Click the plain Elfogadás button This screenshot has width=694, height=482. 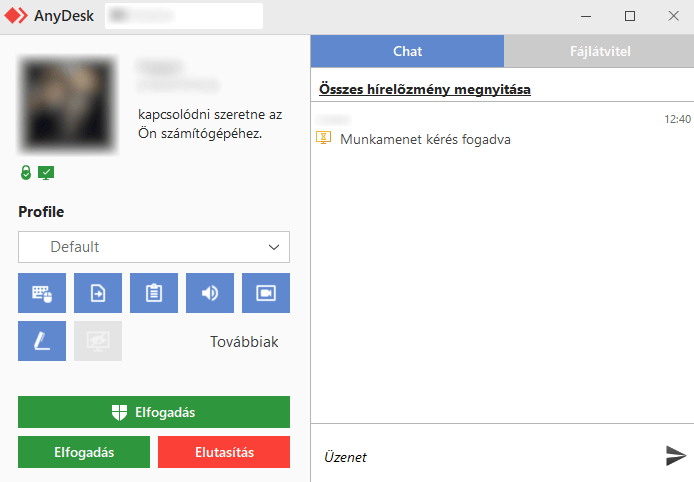84,452
